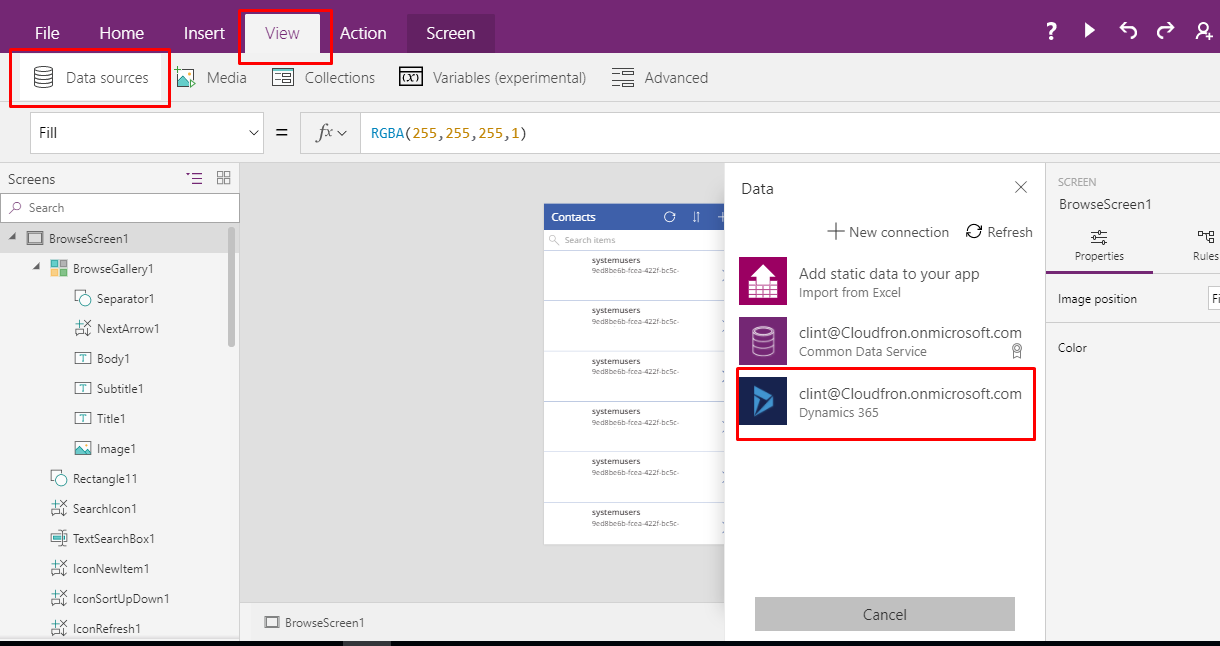The image size is (1220, 646).
Task: Click New connection
Action: click(x=888, y=232)
